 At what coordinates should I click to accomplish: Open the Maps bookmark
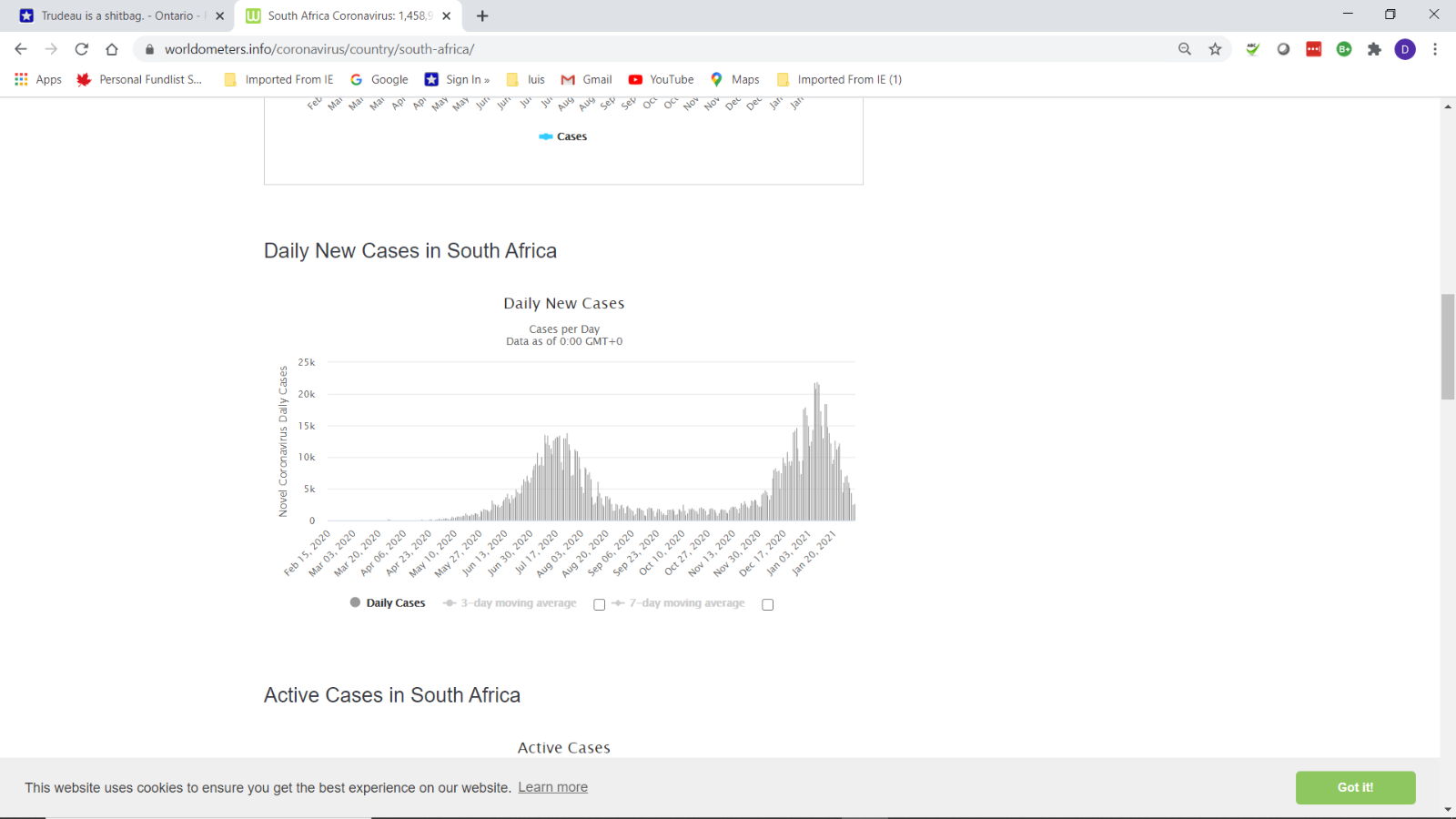[734, 79]
